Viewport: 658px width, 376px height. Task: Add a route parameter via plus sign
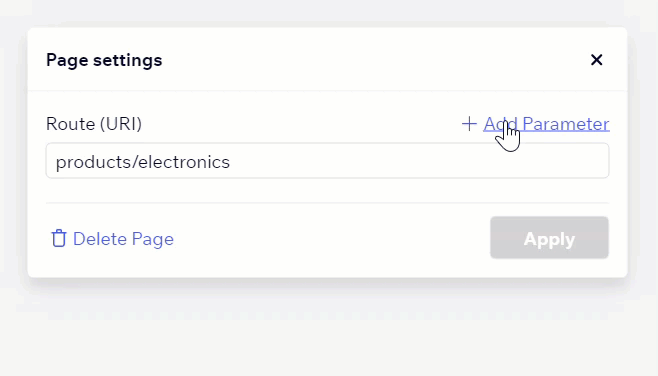[469, 124]
